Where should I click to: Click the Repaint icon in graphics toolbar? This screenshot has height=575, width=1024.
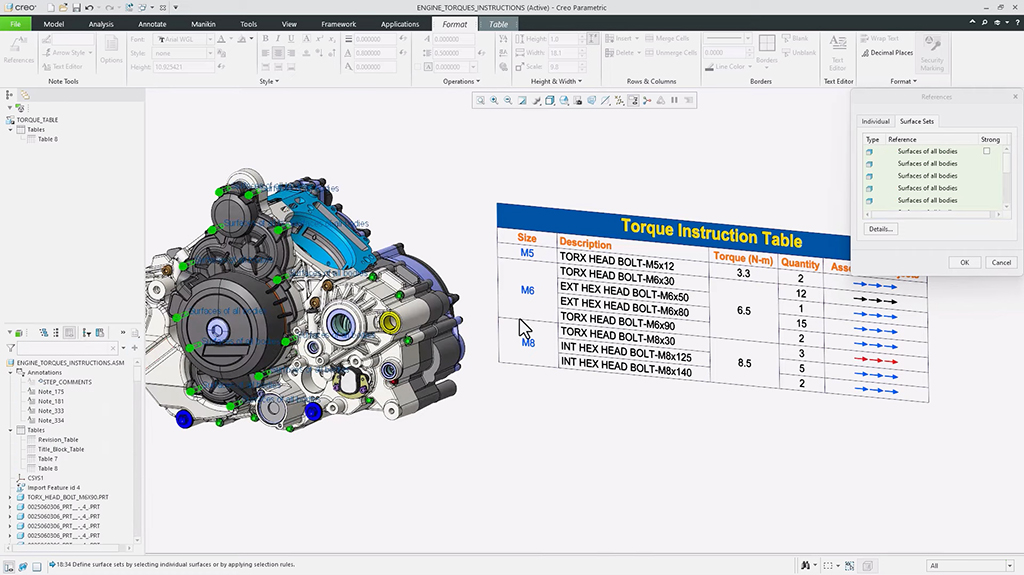coord(522,101)
